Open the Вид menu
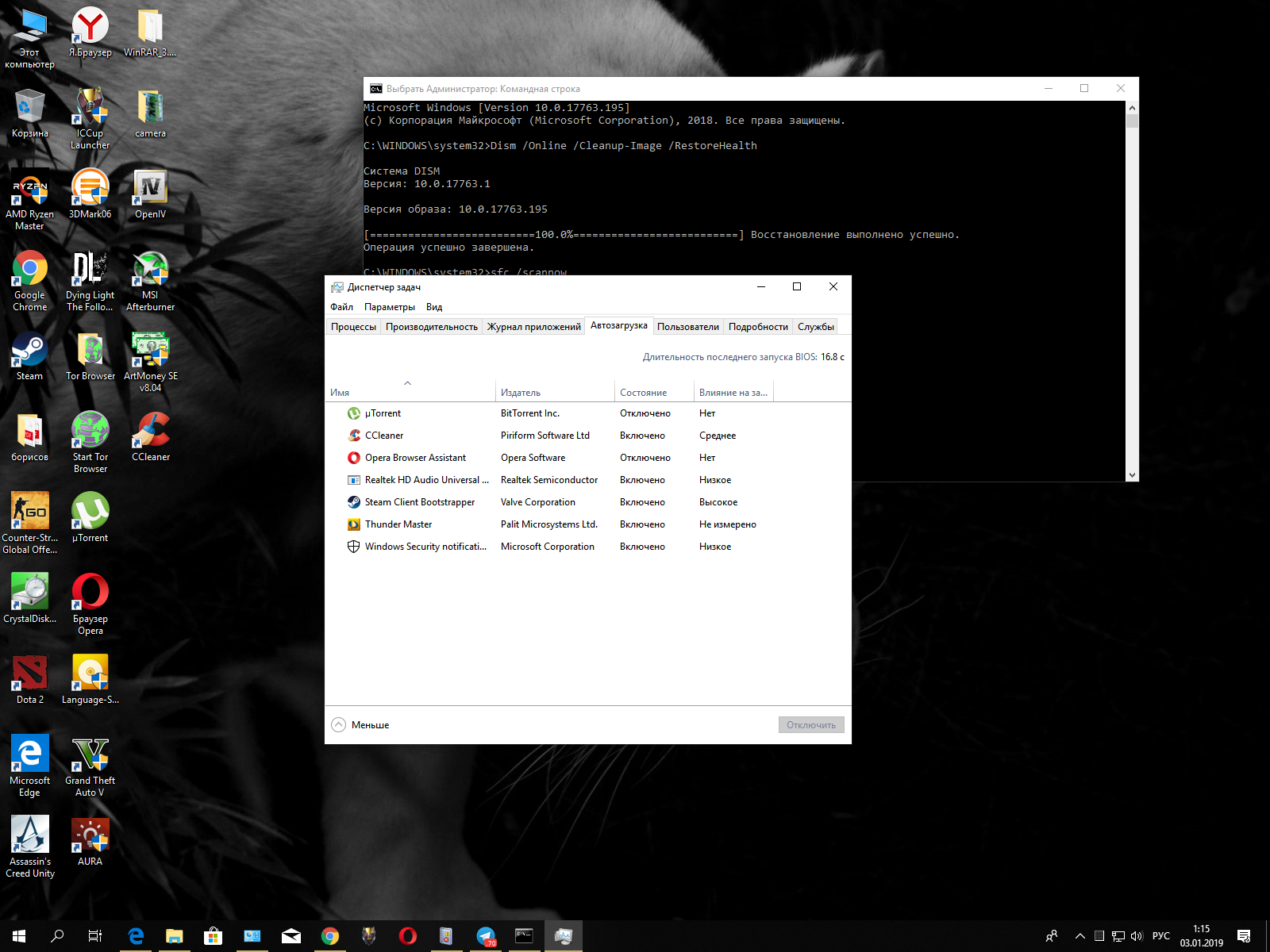1270x952 pixels. (x=434, y=307)
